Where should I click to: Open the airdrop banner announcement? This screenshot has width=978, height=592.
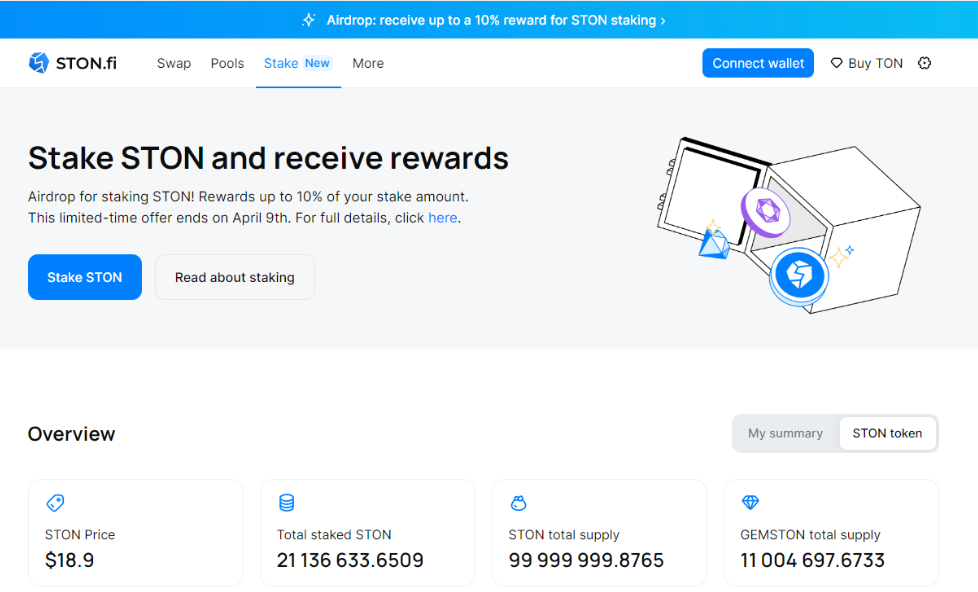point(489,19)
